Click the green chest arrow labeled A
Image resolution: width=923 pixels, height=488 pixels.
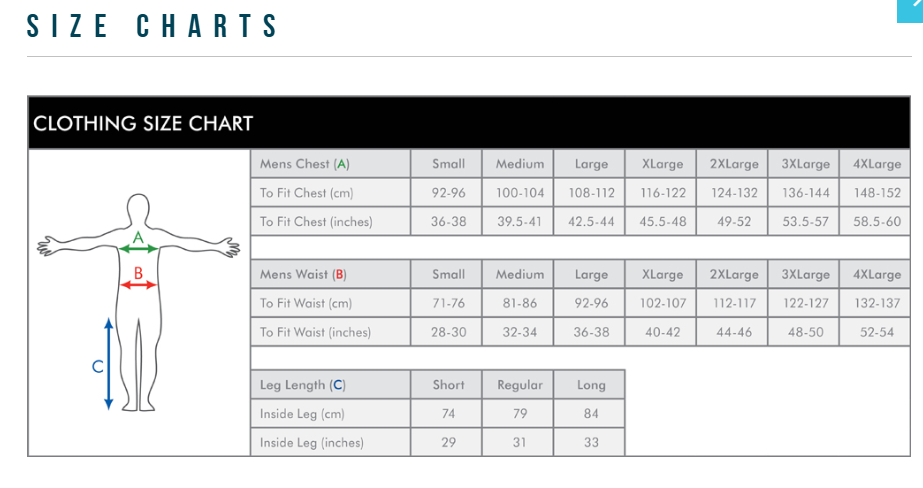tap(139, 248)
